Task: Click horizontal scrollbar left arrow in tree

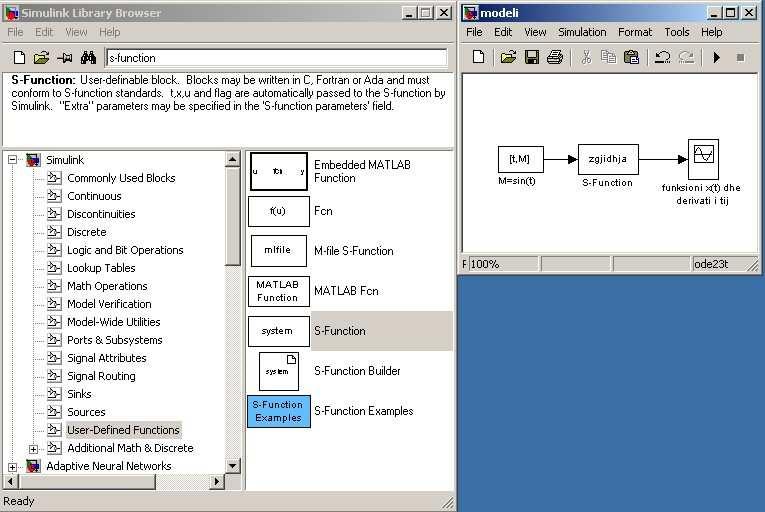Action: (10, 482)
